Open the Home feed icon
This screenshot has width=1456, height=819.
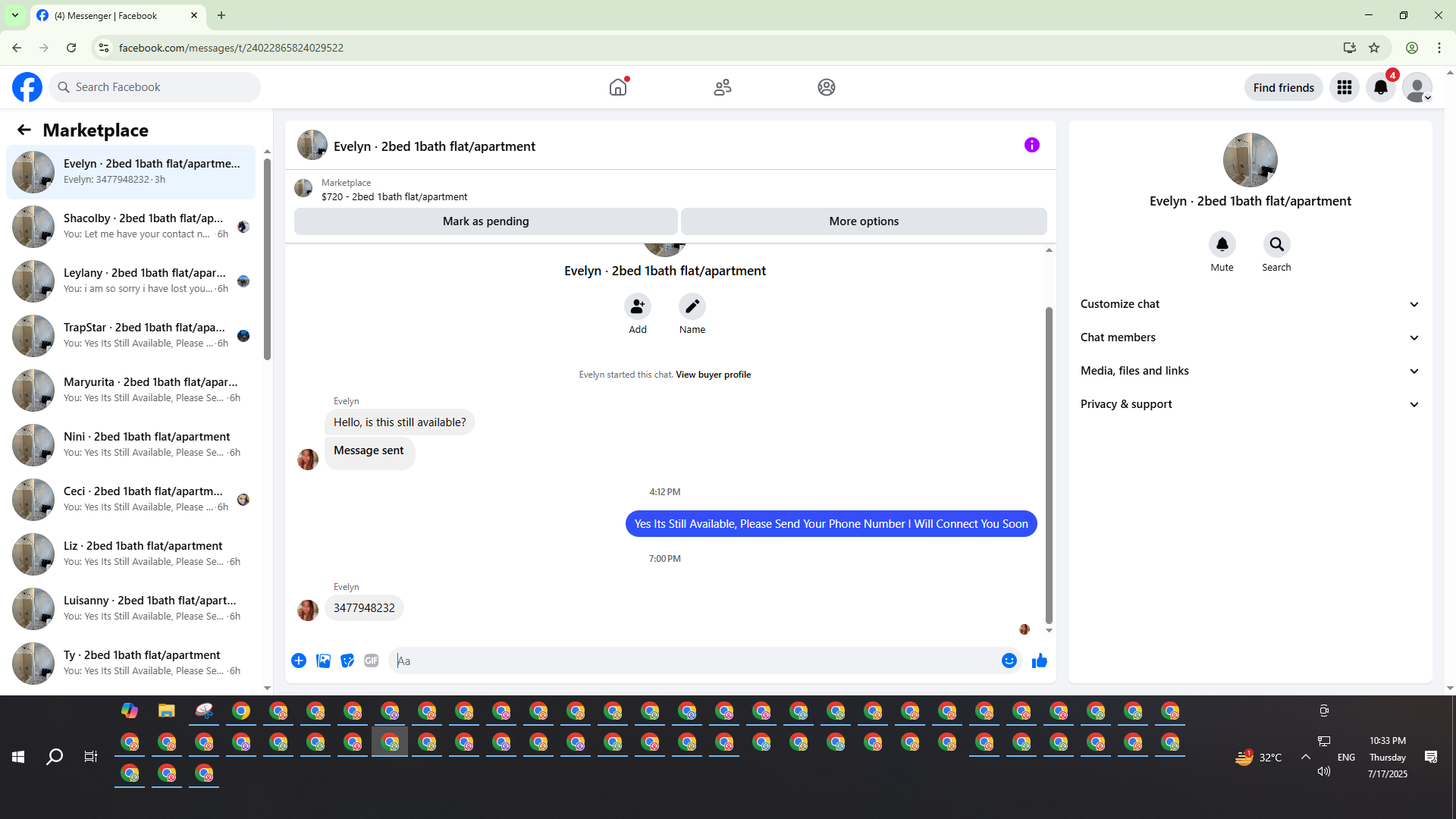click(x=618, y=87)
